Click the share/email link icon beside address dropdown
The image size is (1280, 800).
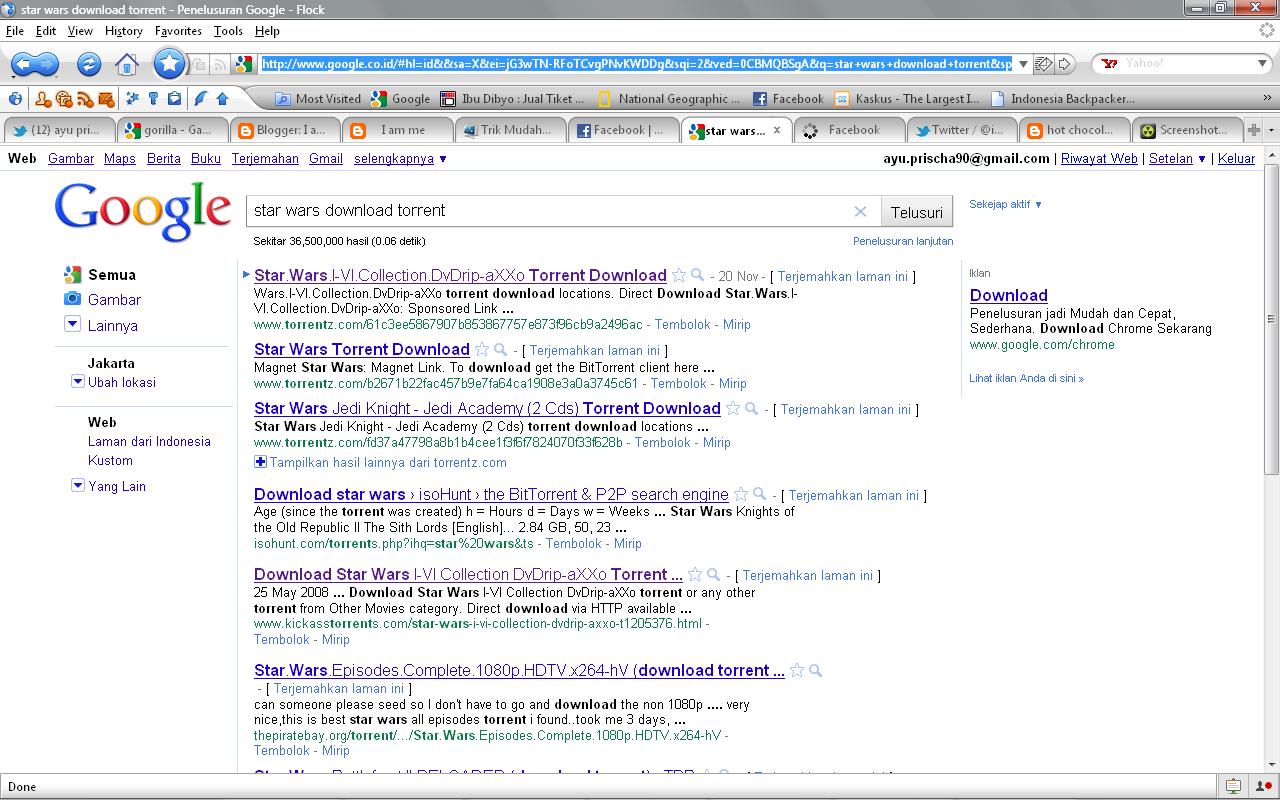click(x=1043, y=64)
